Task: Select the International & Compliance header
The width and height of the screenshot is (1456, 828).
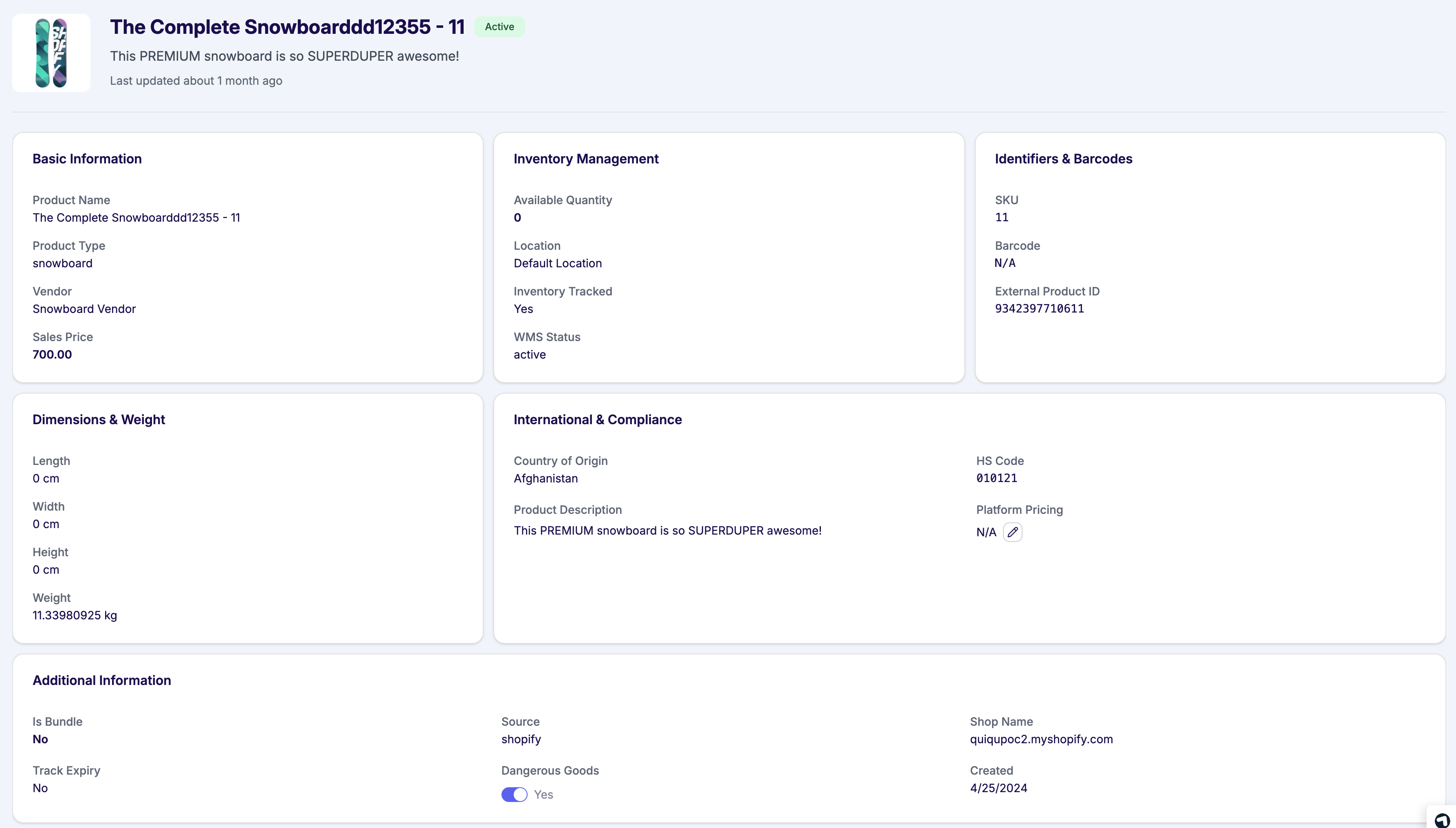Action: coord(598,419)
